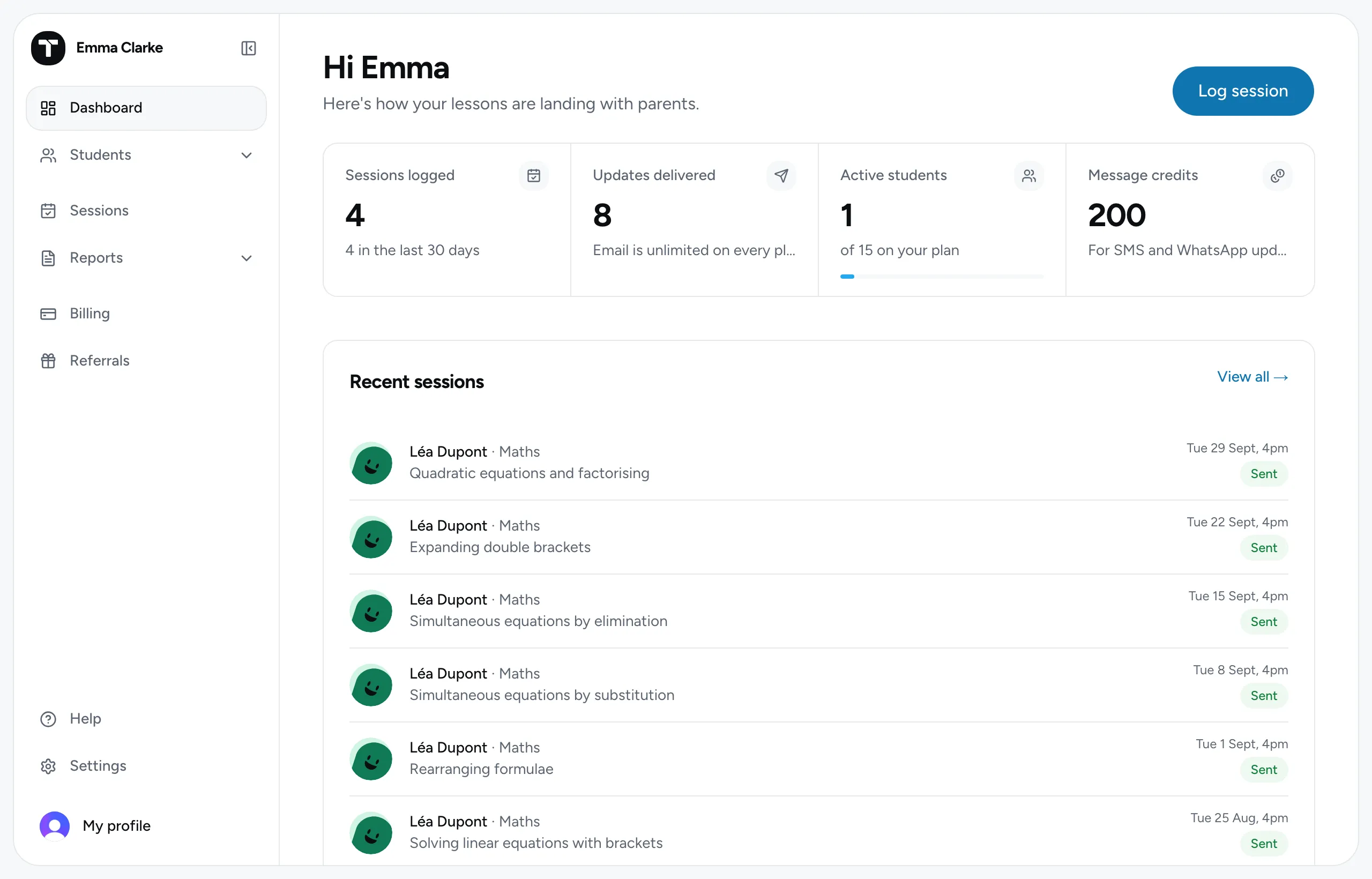Click avatar of Solving linear equations session
This screenshot has height=879, width=1372.
tap(371, 833)
